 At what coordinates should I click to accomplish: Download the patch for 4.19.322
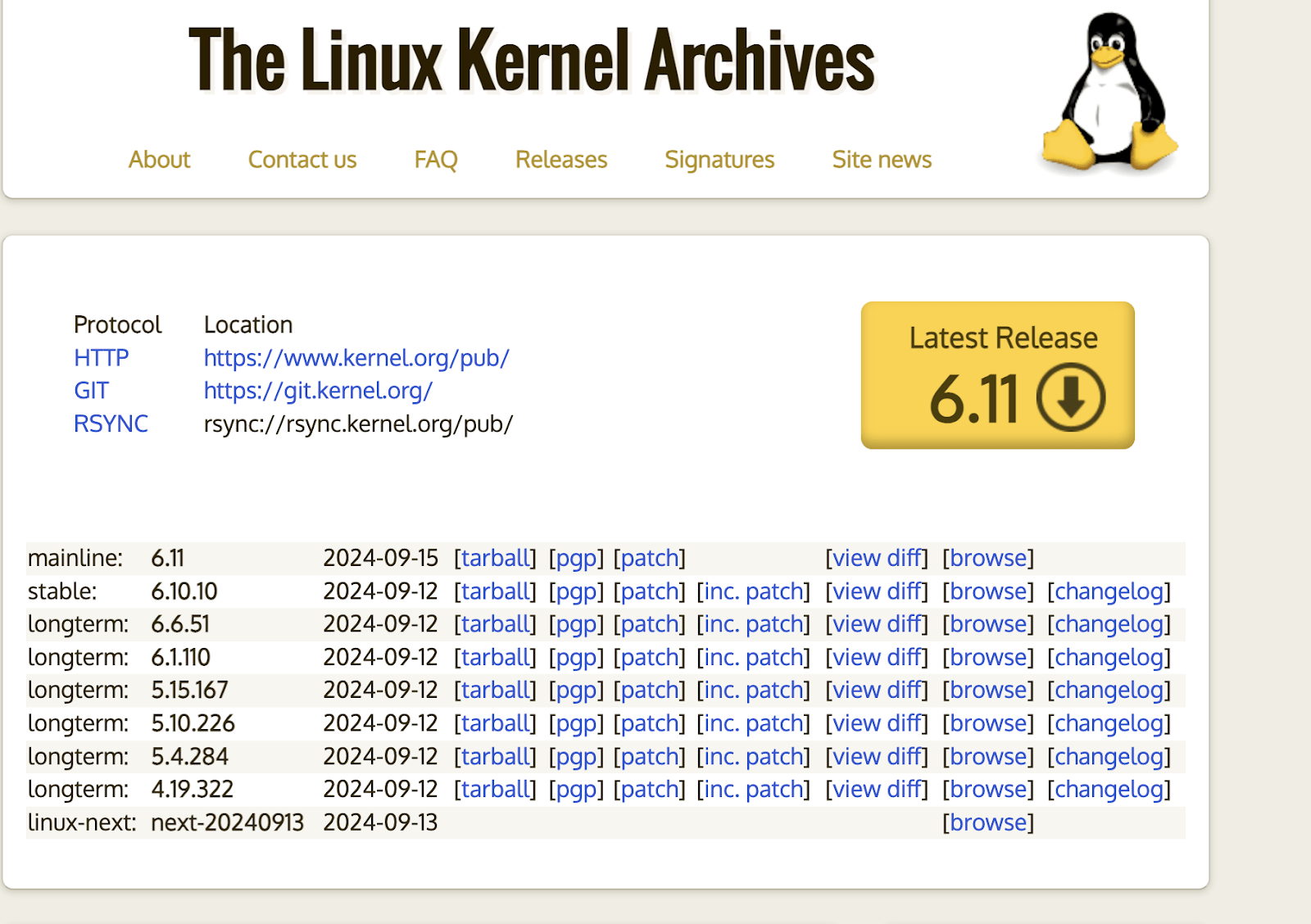(x=650, y=789)
